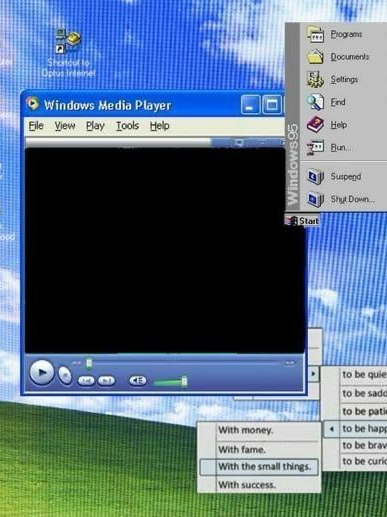This screenshot has height=517, width=387.
Task: Select the 'to be happ' menu entry
Action: click(x=355, y=429)
